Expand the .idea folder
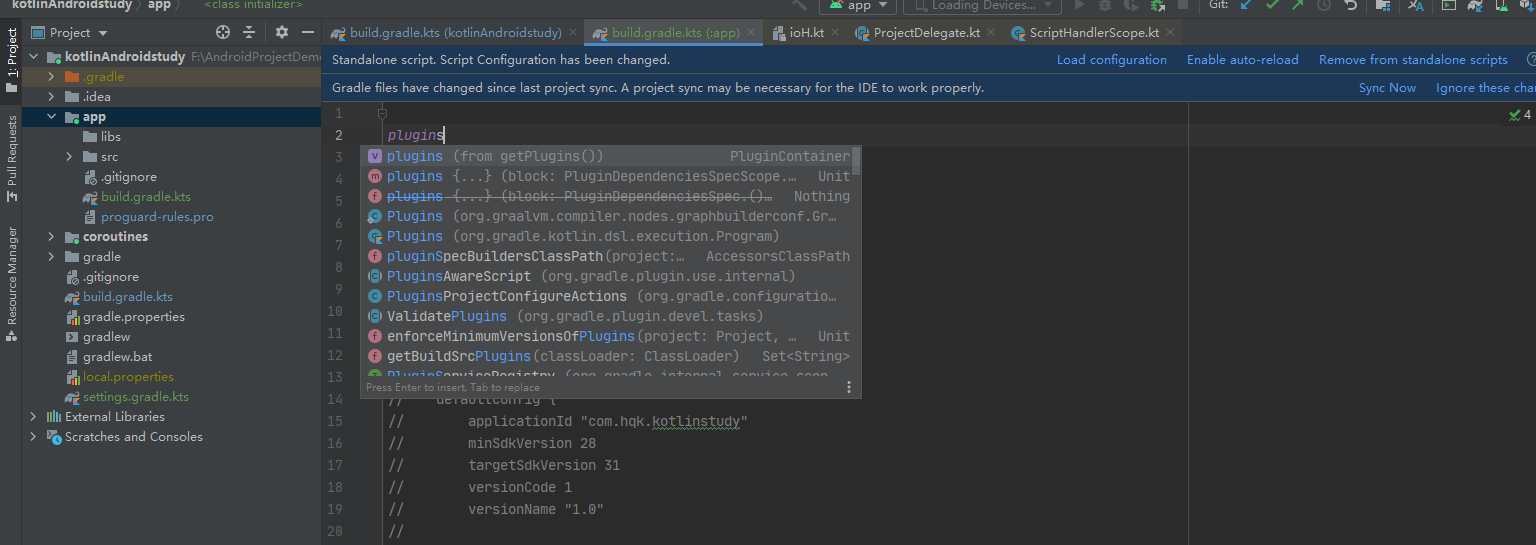Image resolution: width=1536 pixels, height=545 pixels. 51,97
